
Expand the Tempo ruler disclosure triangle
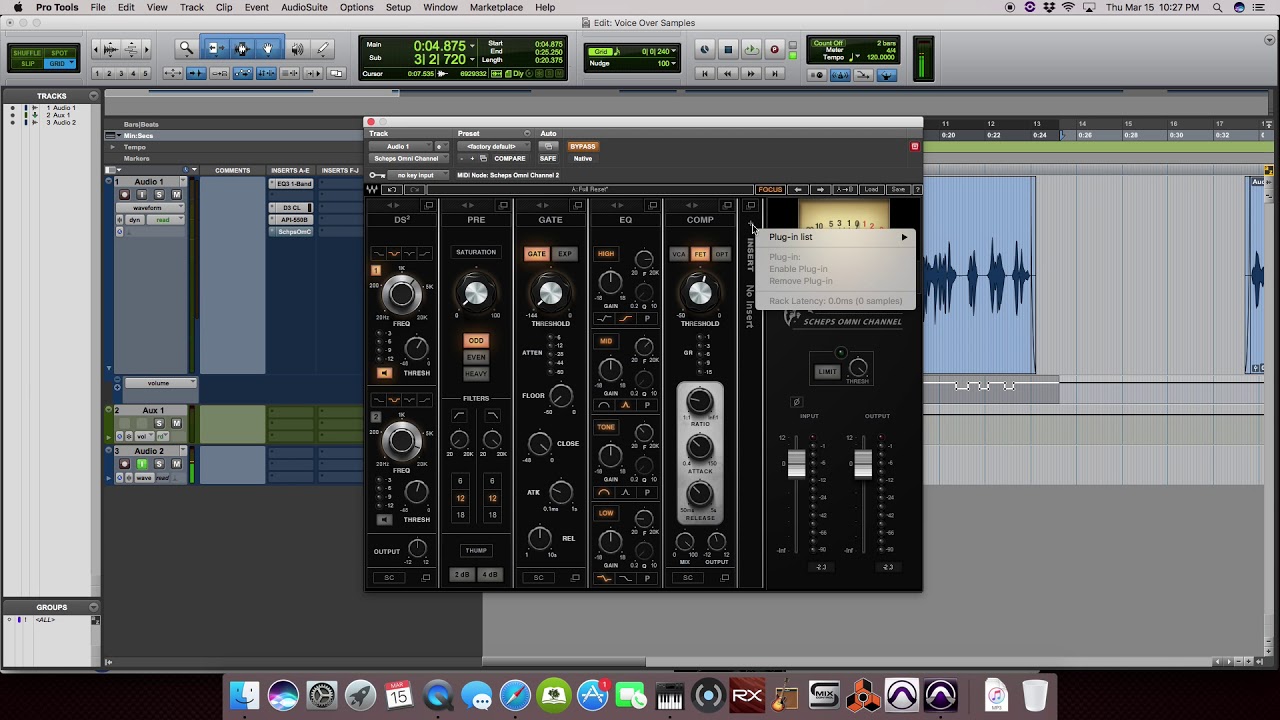click(113, 147)
